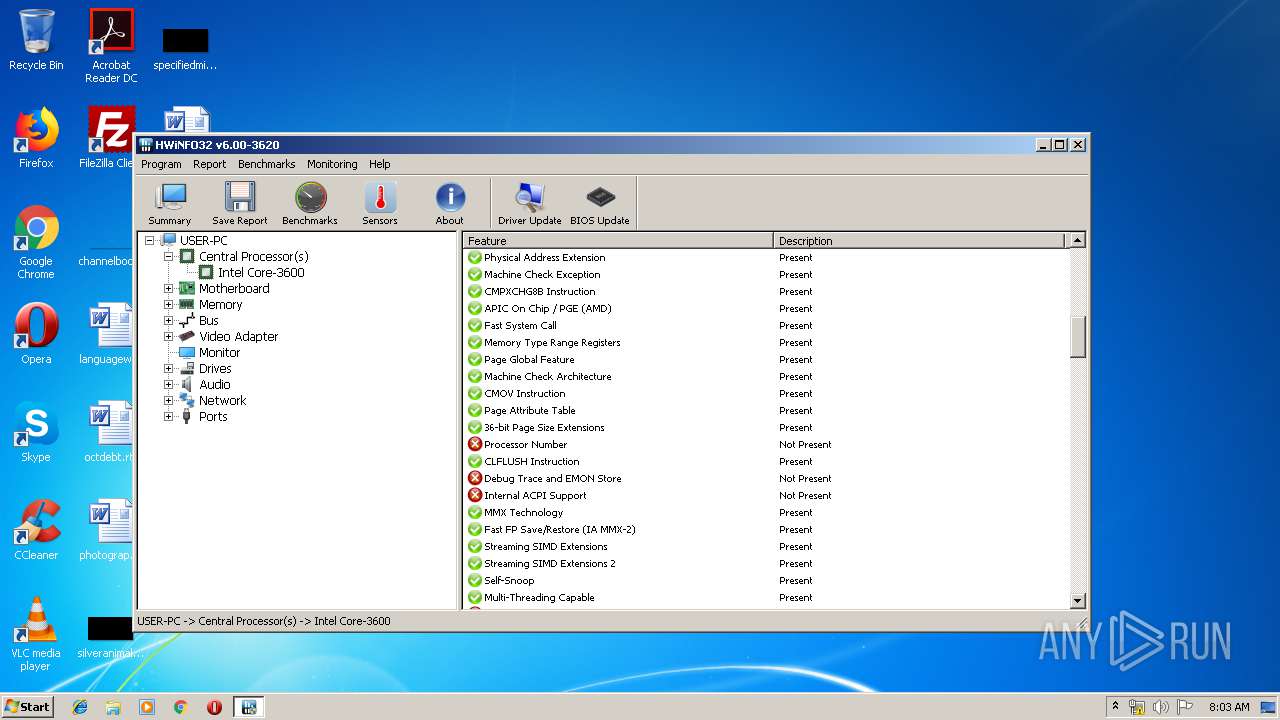Show hidden system tray icons arrow
Viewport: 1280px width, 720px height.
[1115, 707]
